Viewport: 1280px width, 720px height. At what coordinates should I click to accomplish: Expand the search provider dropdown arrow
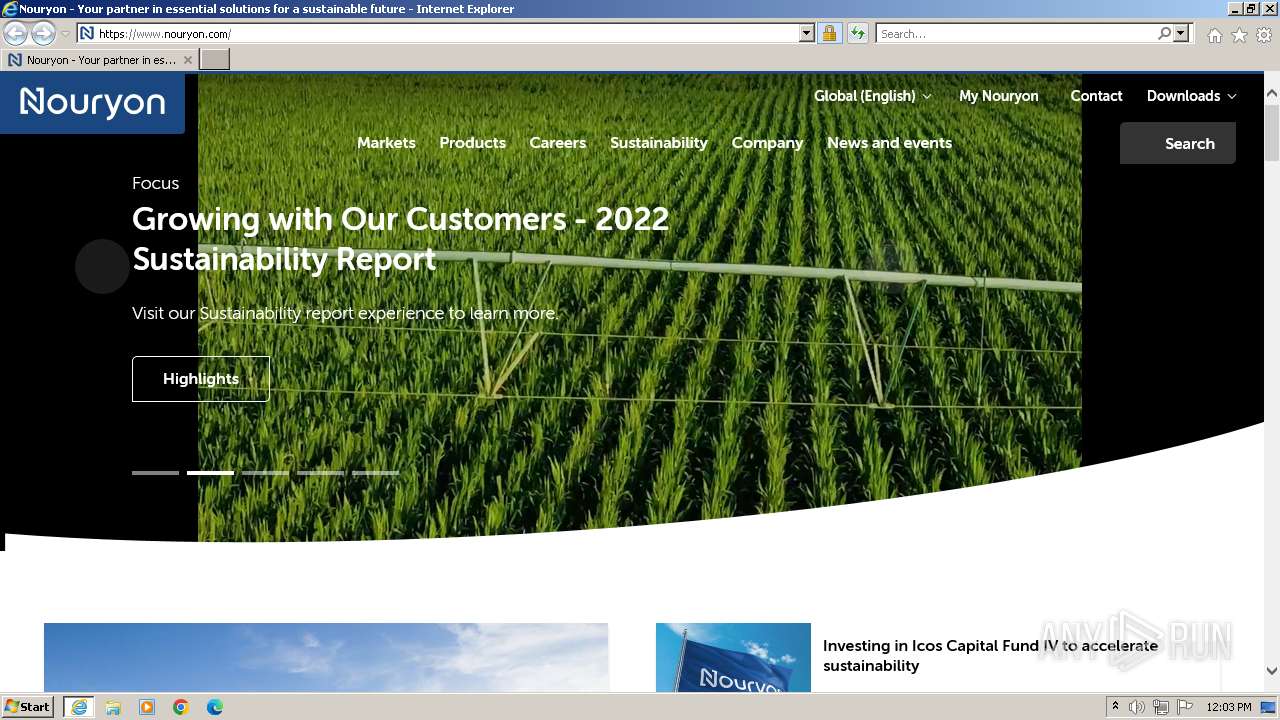tap(1181, 33)
